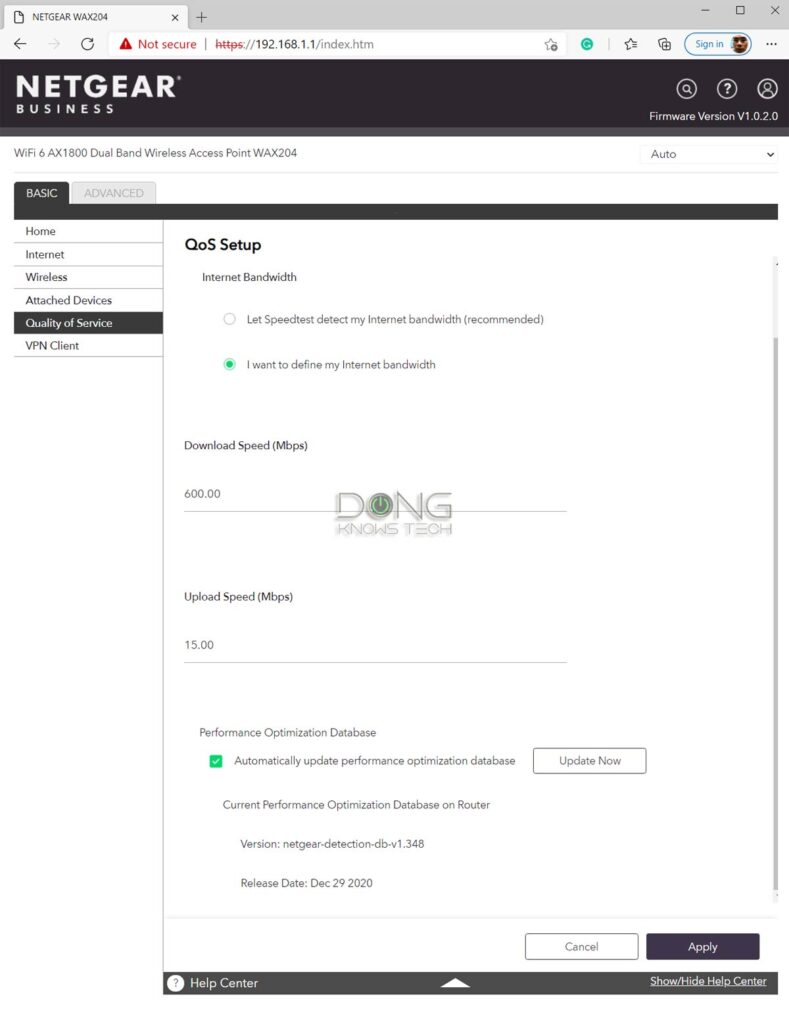Screen dimensions: 789x1024
Task: Click the Show/Hide Help Center link
Action: pyautogui.click(x=708, y=981)
